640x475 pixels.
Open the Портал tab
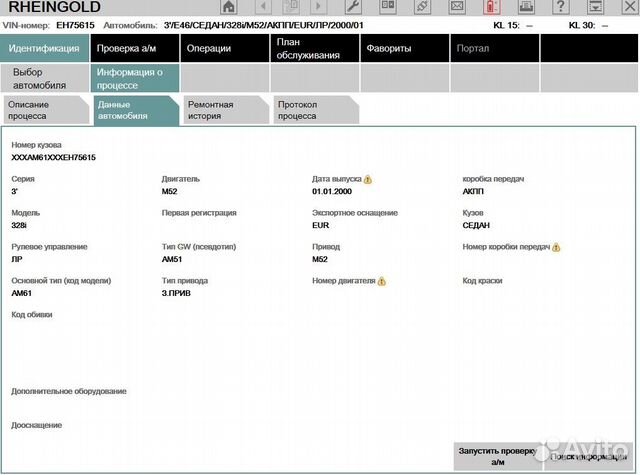[x=495, y=48]
